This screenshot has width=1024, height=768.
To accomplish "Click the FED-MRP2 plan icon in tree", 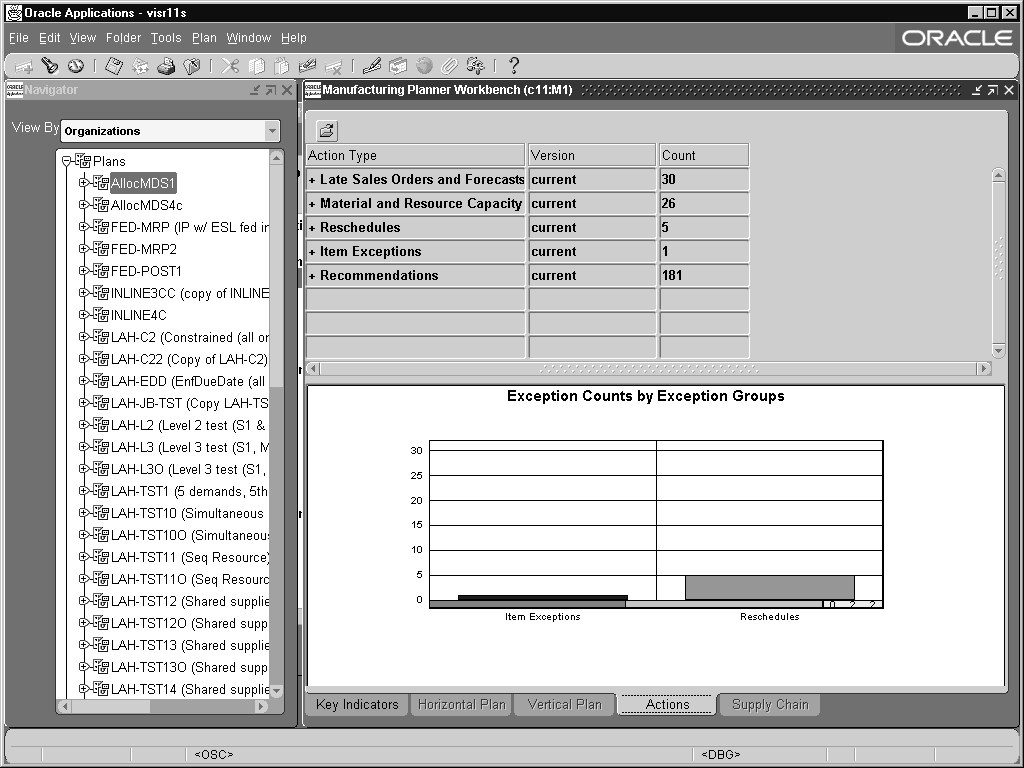I will (x=101, y=248).
